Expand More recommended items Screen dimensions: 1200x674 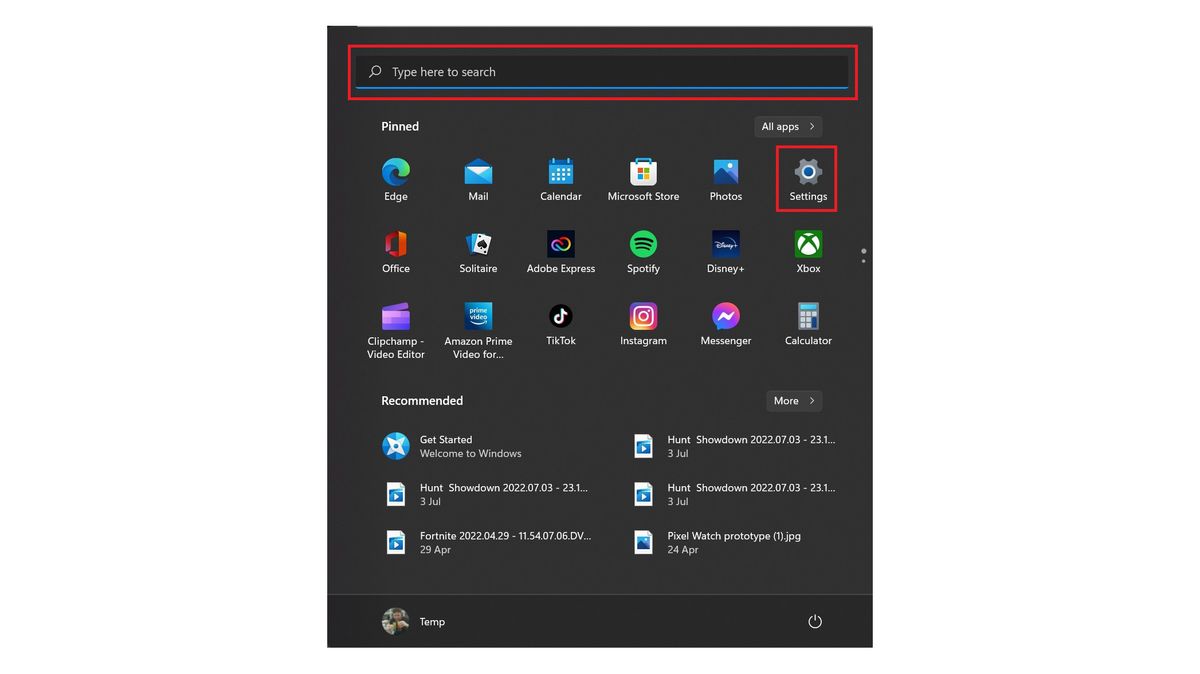pyautogui.click(x=794, y=400)
